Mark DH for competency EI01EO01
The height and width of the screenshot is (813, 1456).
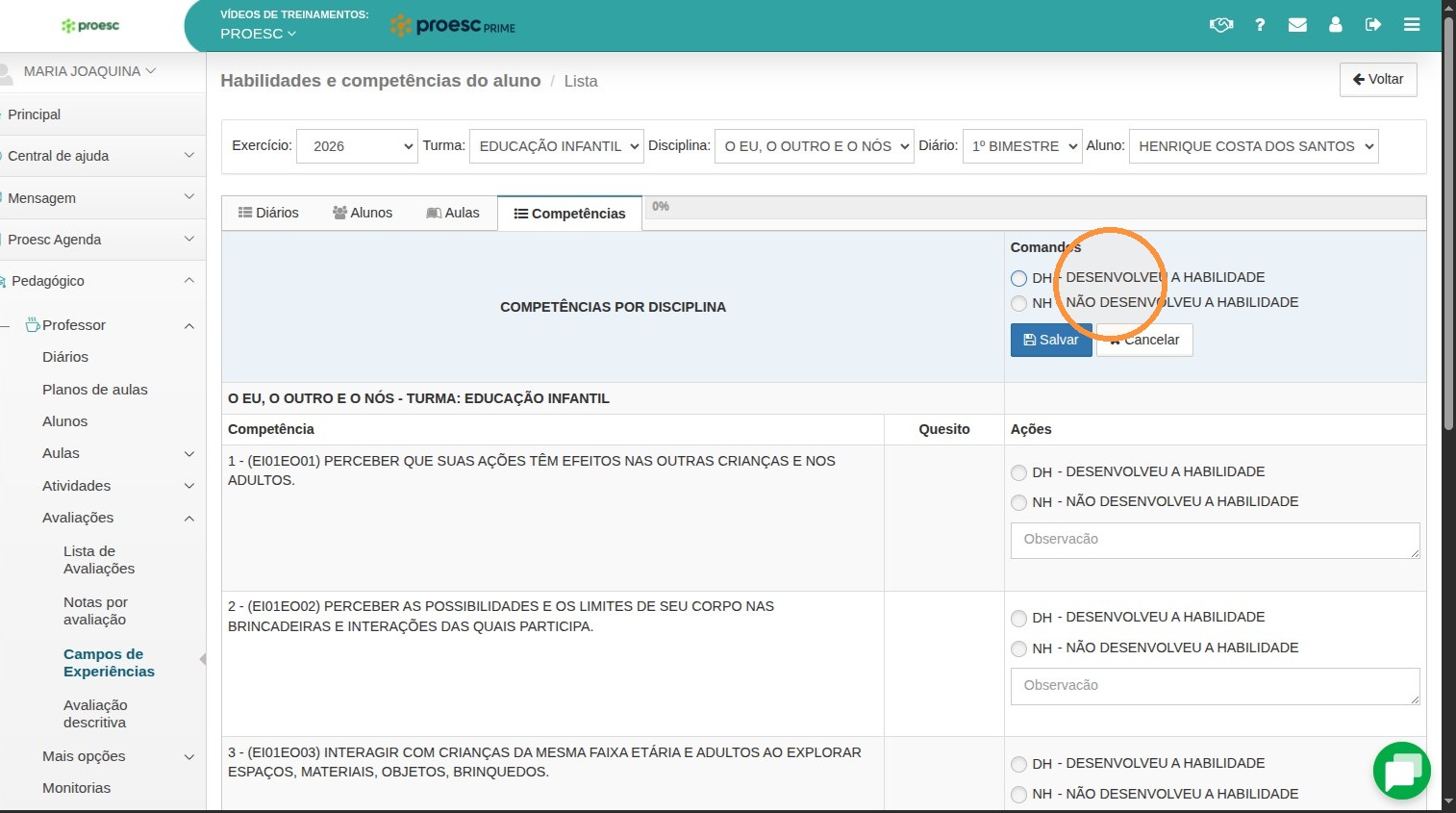pos(1018,472)
